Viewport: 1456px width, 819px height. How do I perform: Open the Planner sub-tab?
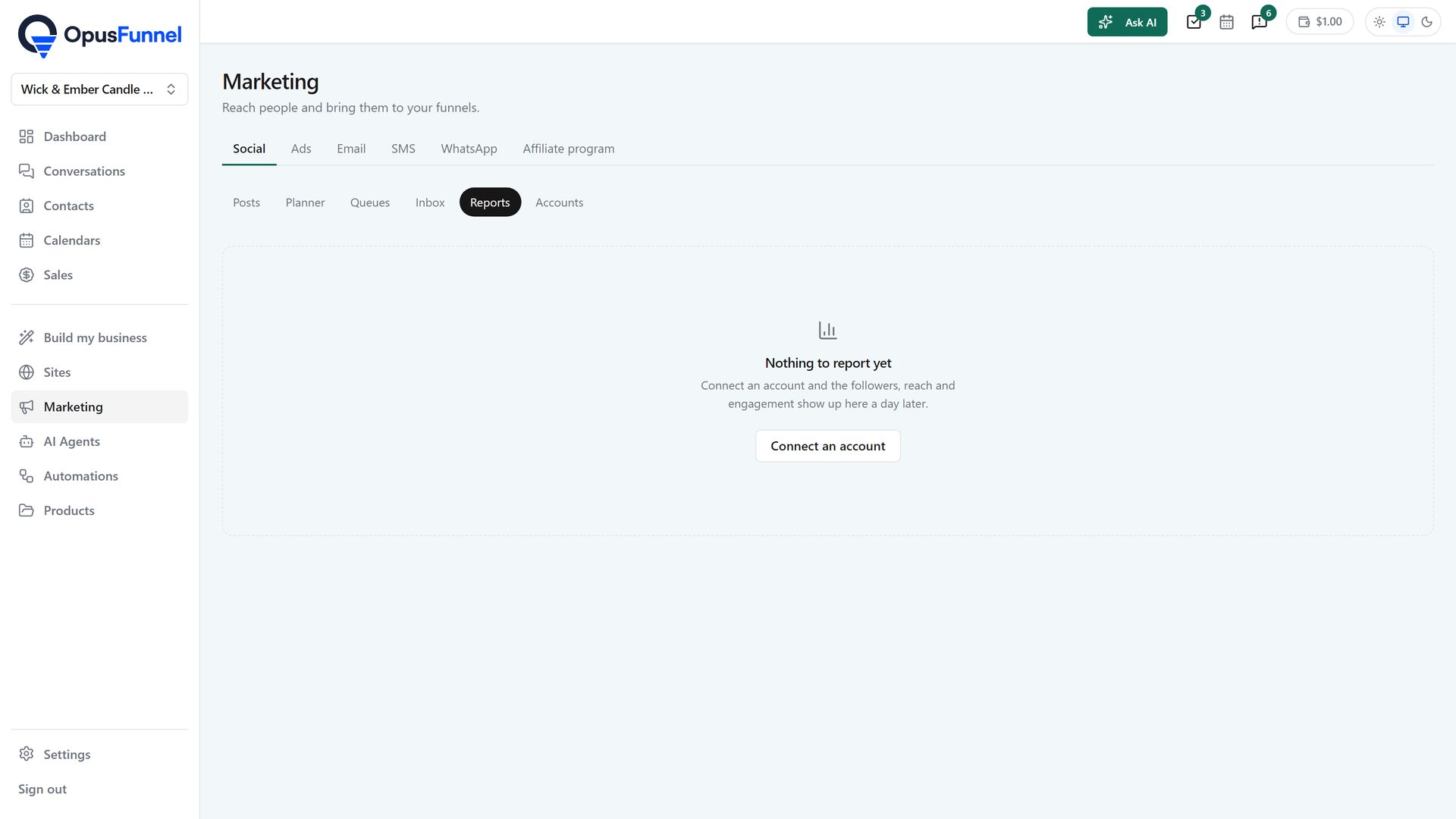click(x=305, y=202)
